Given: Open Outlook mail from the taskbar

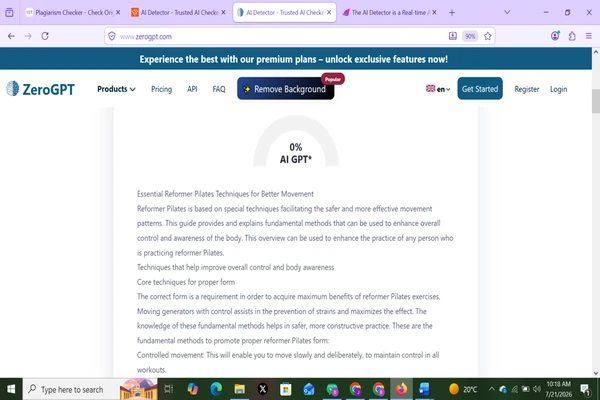Looking at the screenshot, I should tap(309, 389).
